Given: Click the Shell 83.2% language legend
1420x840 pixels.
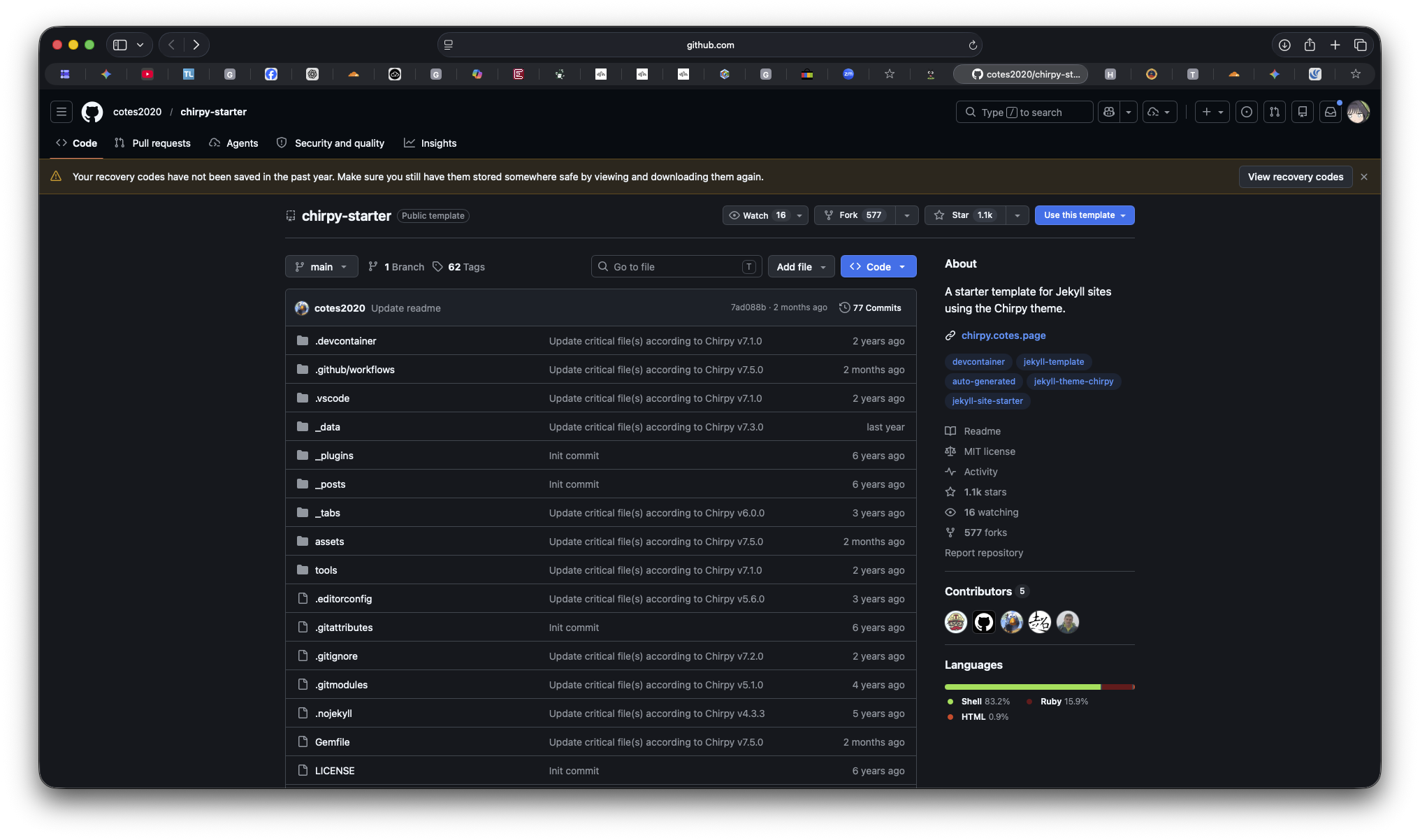Looking at the screenshot, I should [x=978, y=702].
